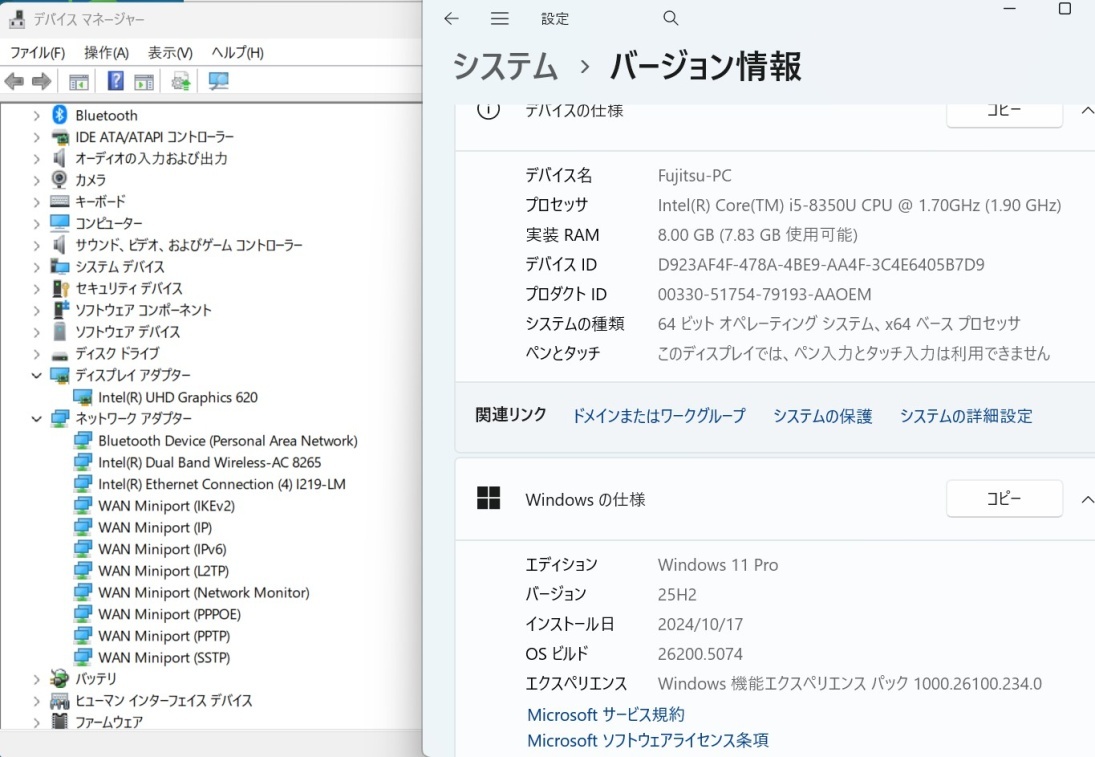Expand the Bluetooth device category
The width and height of the screenshot is (1095, 757).
(36, 115)
